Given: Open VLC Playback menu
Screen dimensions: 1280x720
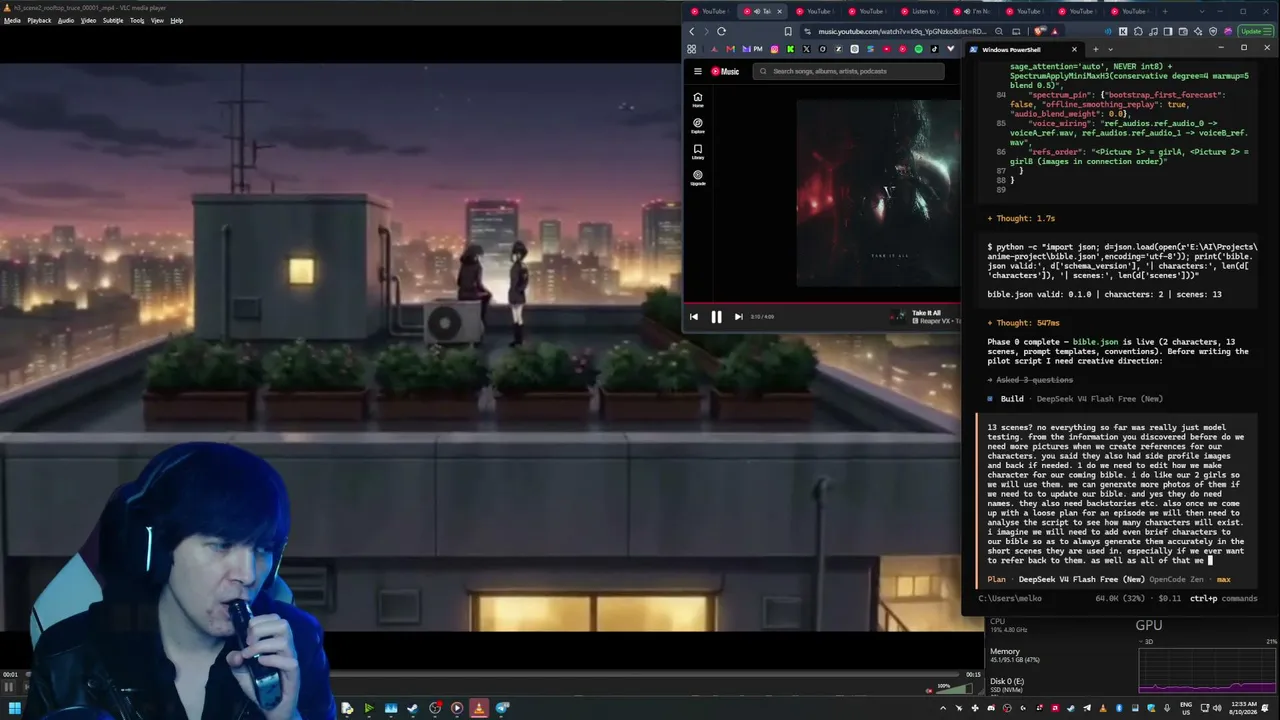Looking at the screenshot, I should click(x=39, y=20).
